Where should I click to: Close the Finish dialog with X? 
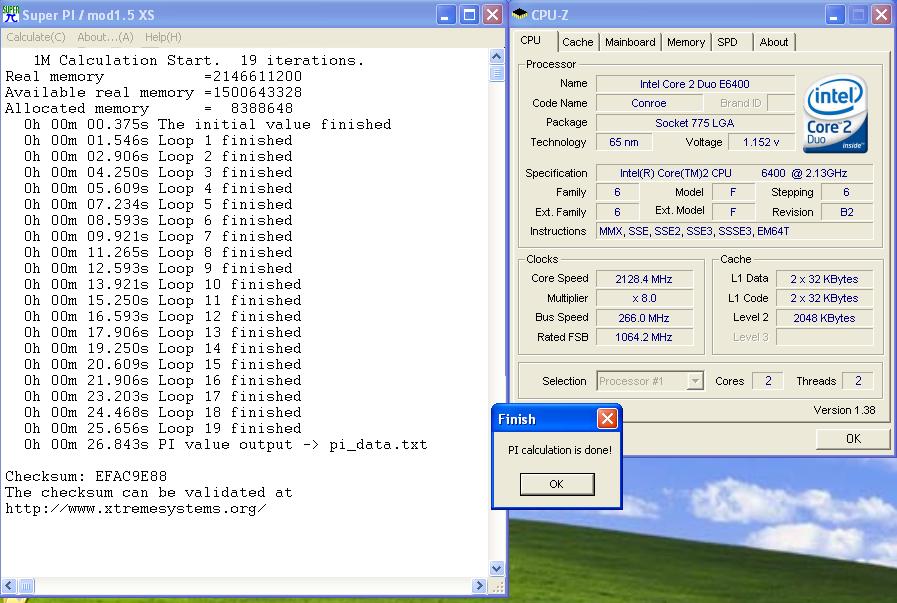point(607,419)
